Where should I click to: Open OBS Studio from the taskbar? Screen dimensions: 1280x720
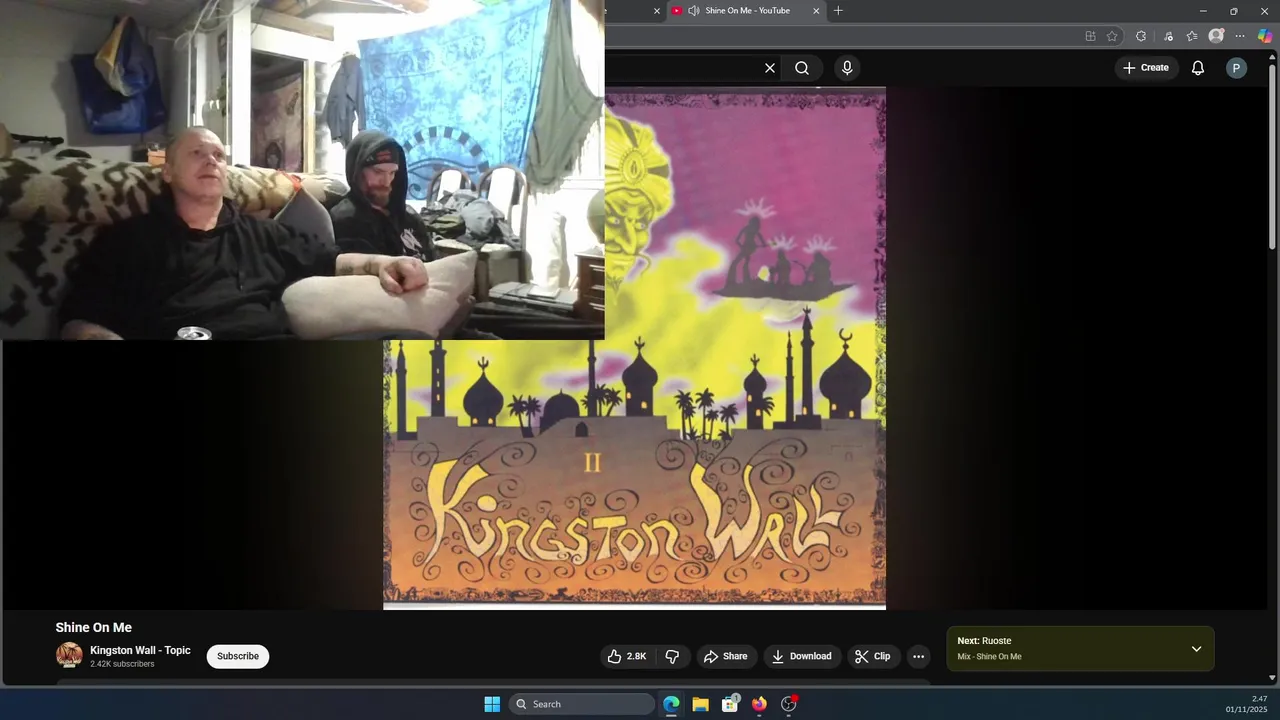coord(789,704)
